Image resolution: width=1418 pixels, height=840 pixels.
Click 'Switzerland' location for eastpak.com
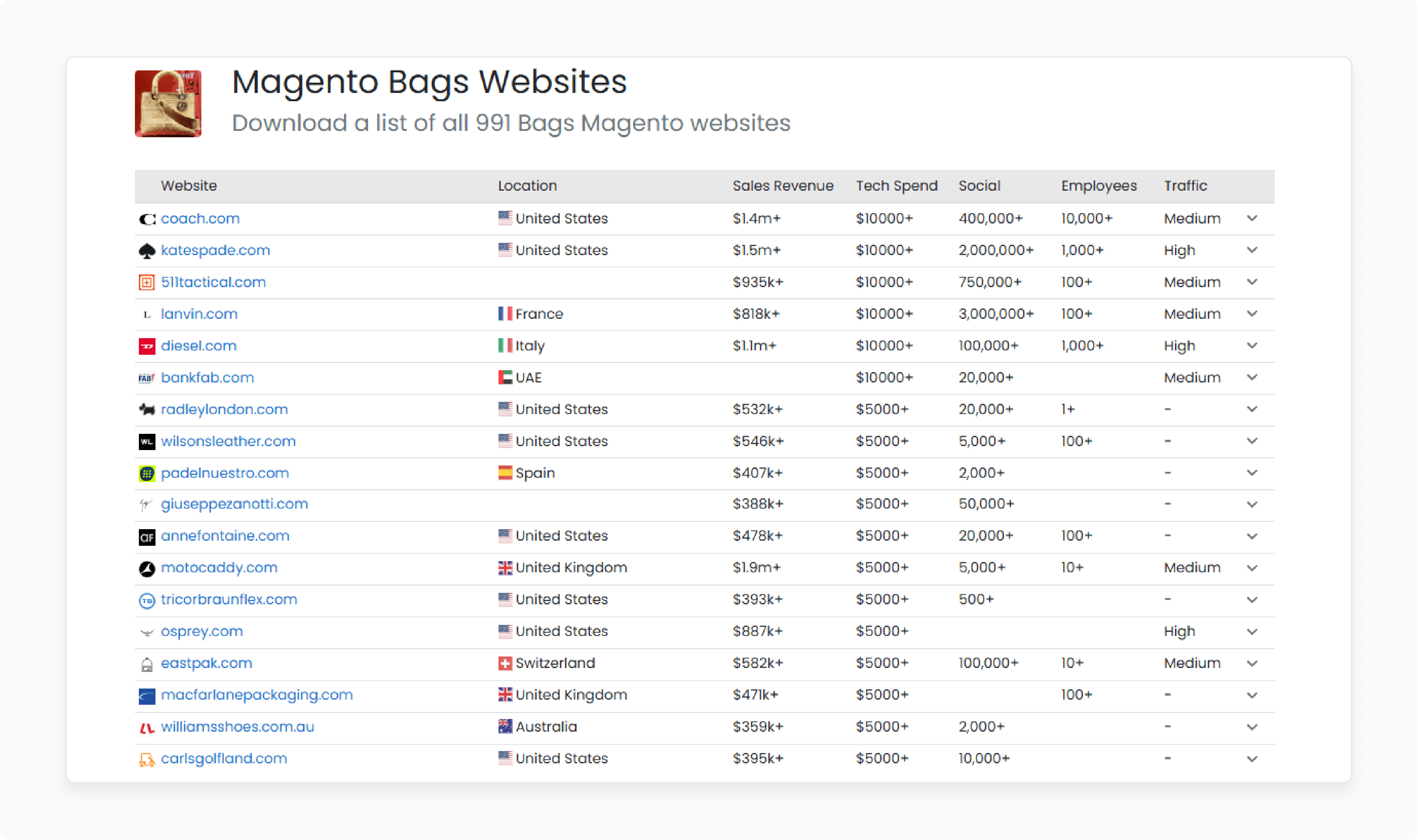point(555,663)
